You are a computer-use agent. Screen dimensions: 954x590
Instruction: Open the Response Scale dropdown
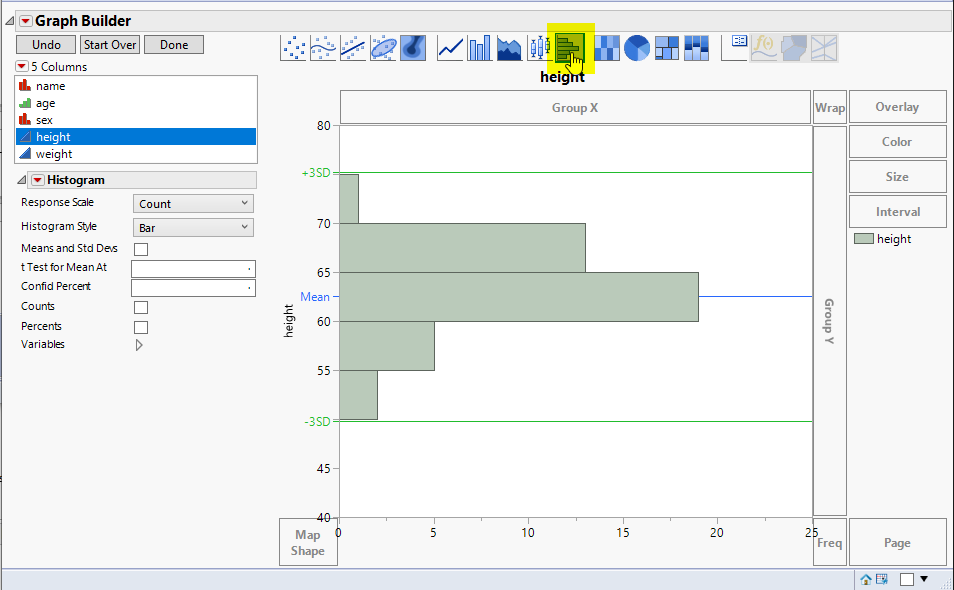tap(193, 204)
